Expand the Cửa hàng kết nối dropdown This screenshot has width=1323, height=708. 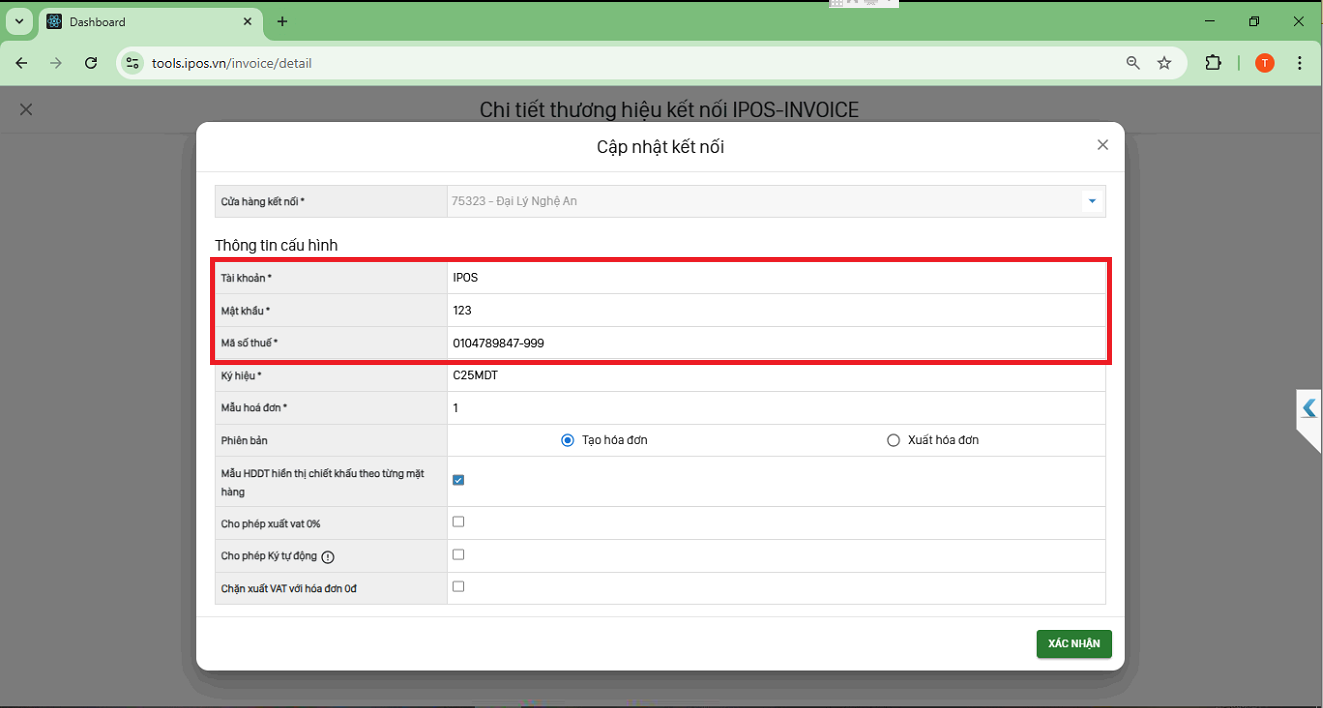(1092, 201)
